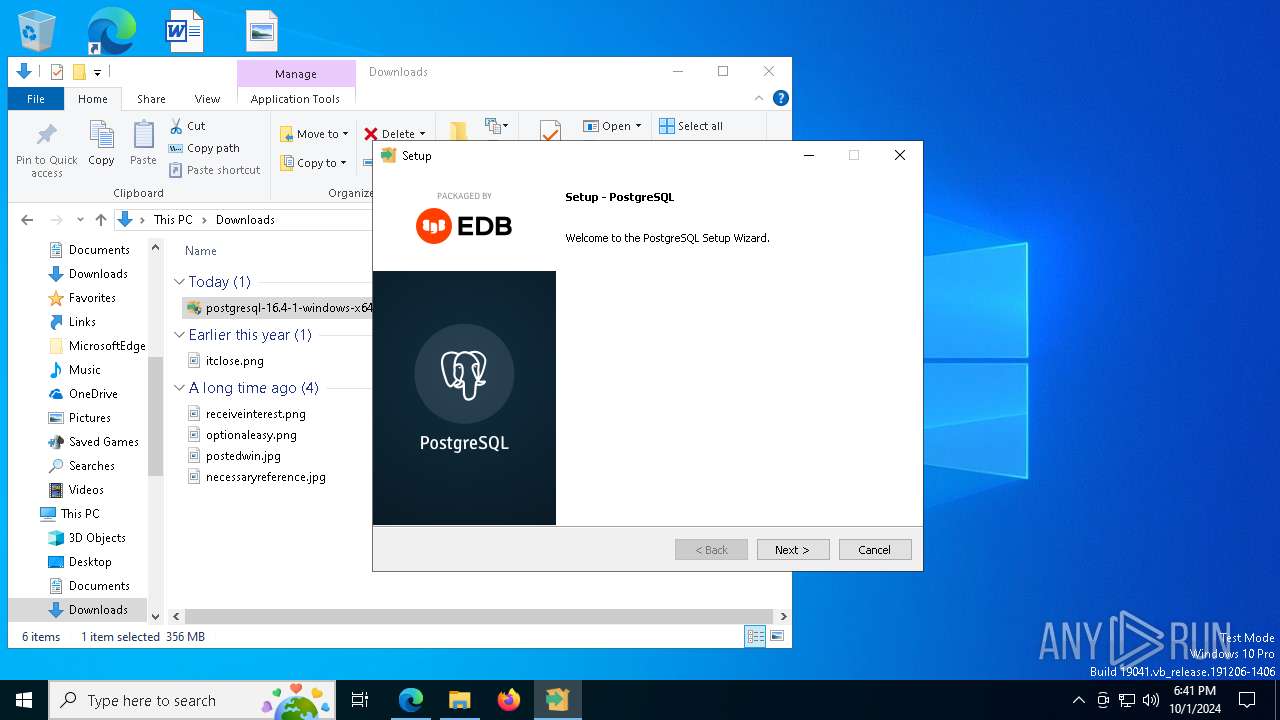
Task: Open the Copy to dropdown
Action: click(313, 163)
